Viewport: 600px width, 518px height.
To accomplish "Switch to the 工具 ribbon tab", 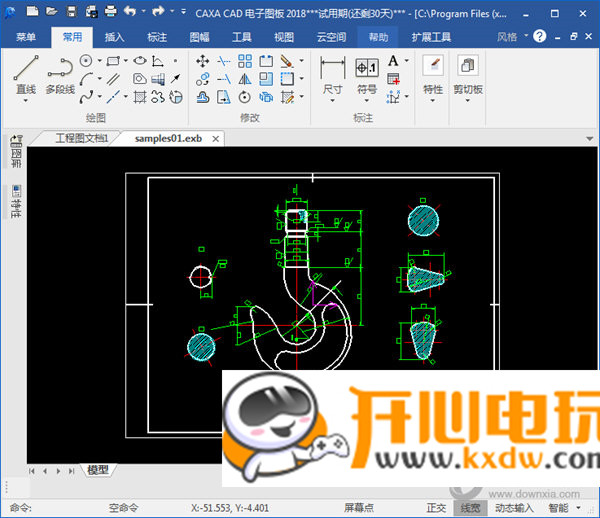I will [x=241, y=37].
